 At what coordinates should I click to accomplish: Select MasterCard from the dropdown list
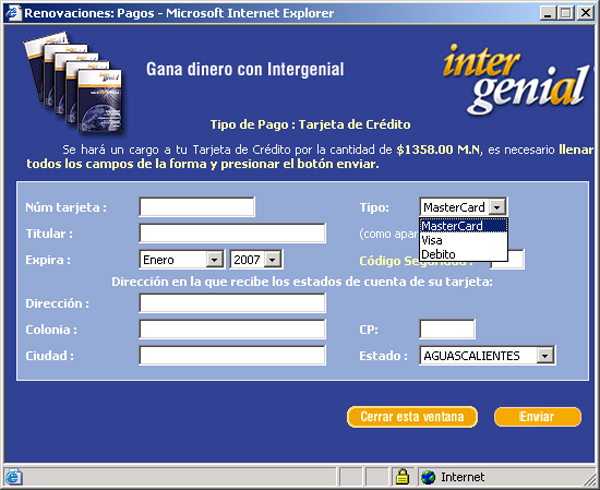(463, 226)
